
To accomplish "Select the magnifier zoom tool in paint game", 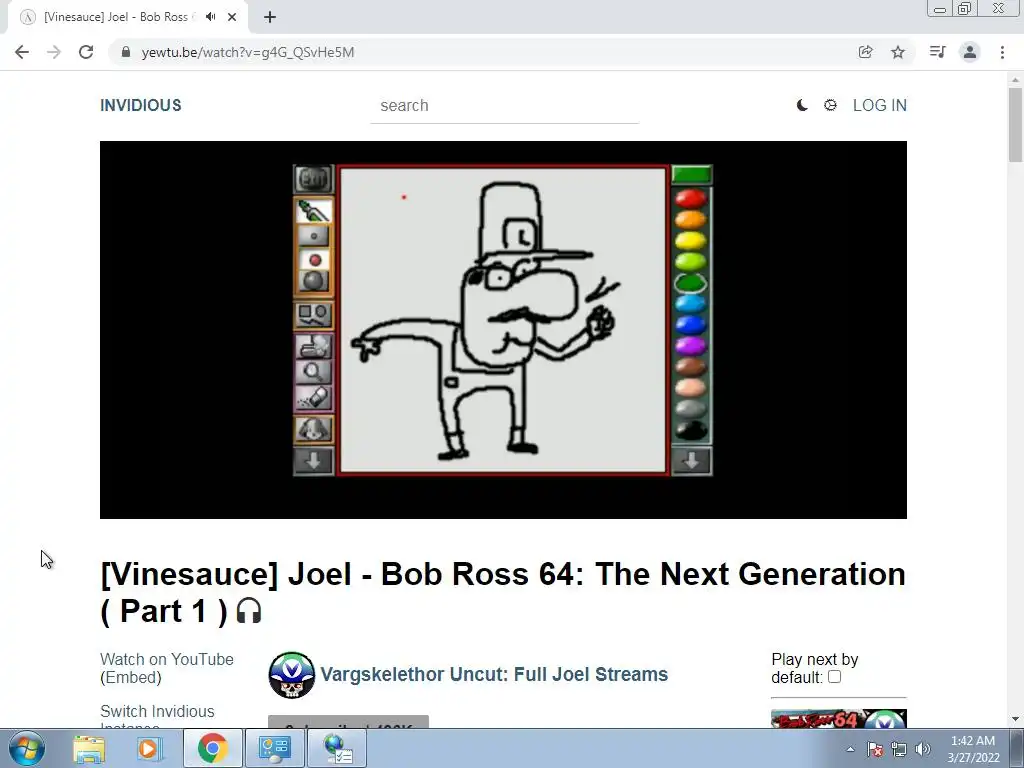I will coord(313,372).
